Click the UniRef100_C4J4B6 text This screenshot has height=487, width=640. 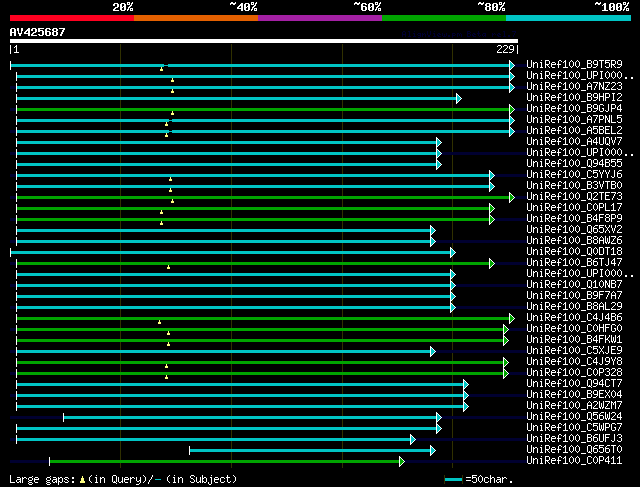pyautogui.click(x=574, y=317)
